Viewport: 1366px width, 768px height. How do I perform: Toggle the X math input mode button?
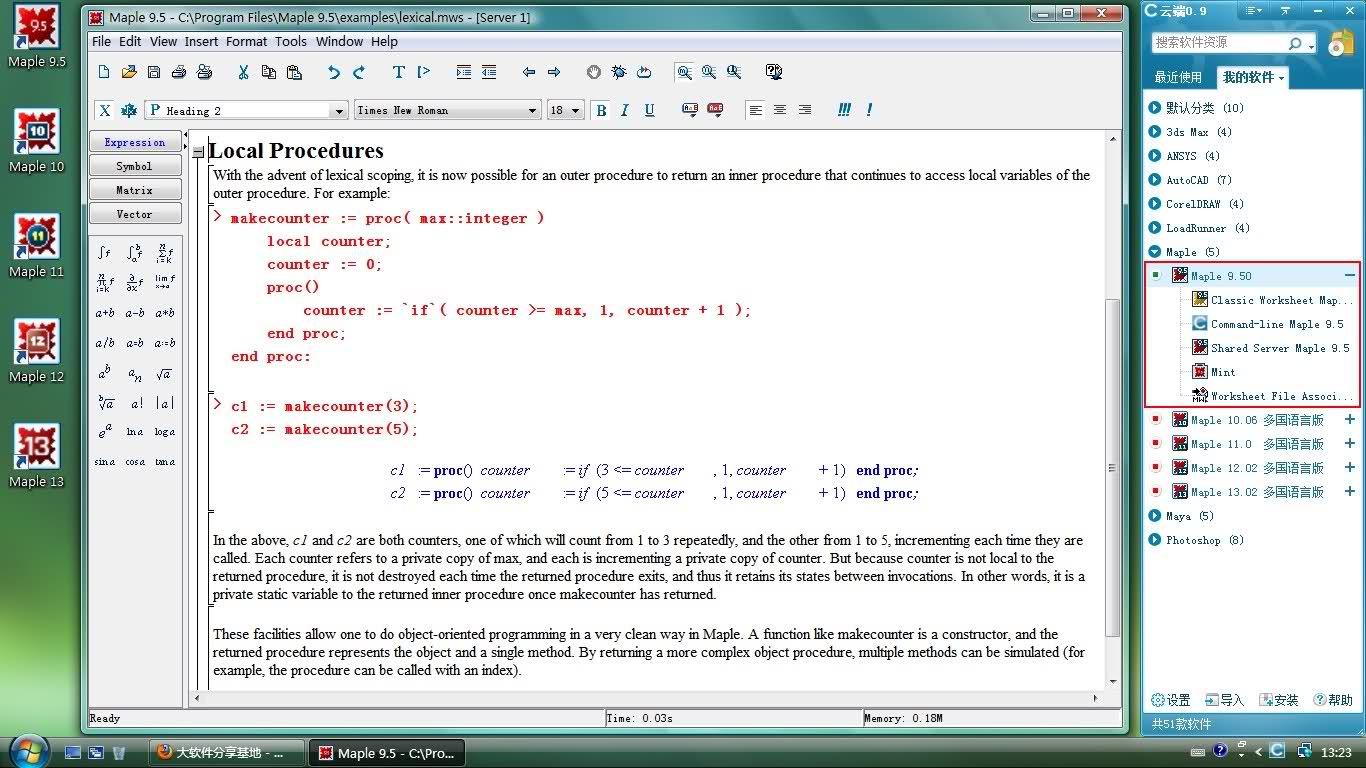click(104, 110)
